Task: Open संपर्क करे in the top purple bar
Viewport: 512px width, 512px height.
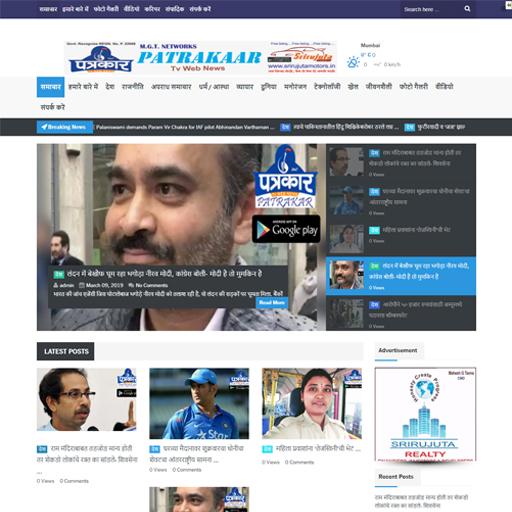Action: tap(200, 9)
